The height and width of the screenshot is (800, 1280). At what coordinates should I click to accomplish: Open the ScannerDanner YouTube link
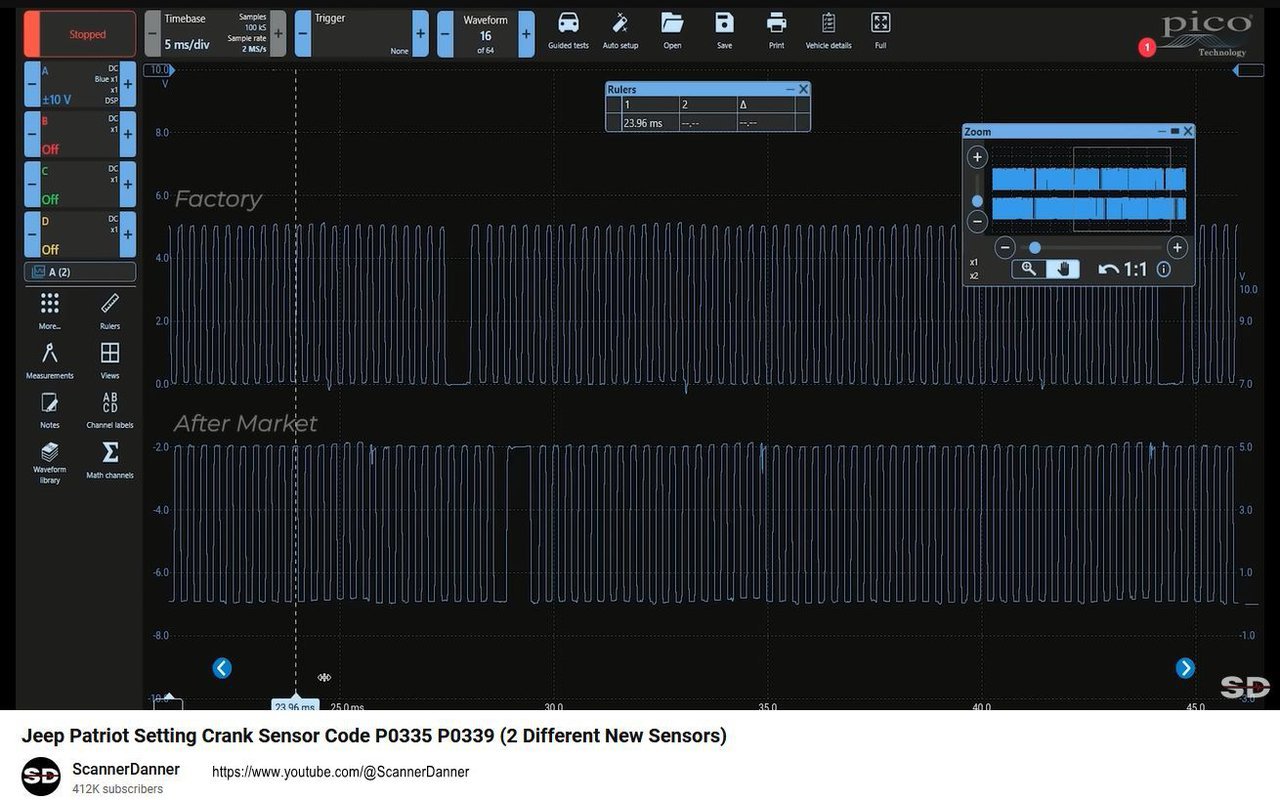[x=340, y=772]
